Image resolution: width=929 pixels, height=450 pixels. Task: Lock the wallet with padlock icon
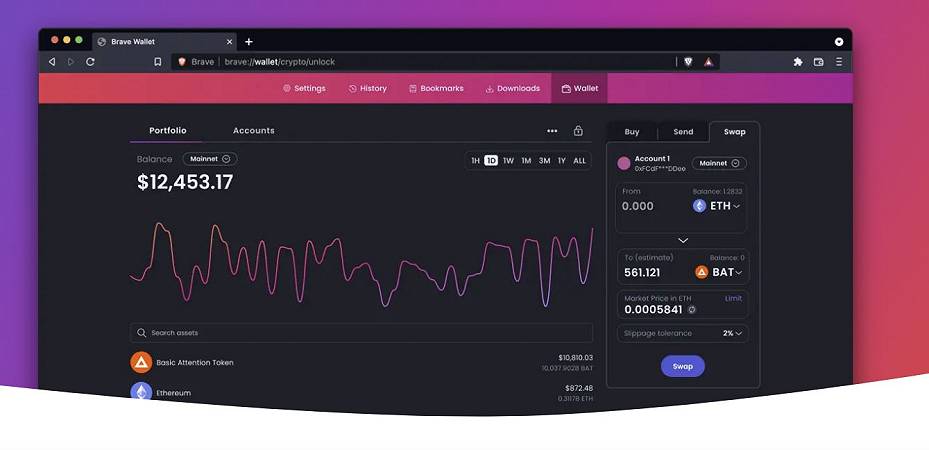[x=578, y=131]
